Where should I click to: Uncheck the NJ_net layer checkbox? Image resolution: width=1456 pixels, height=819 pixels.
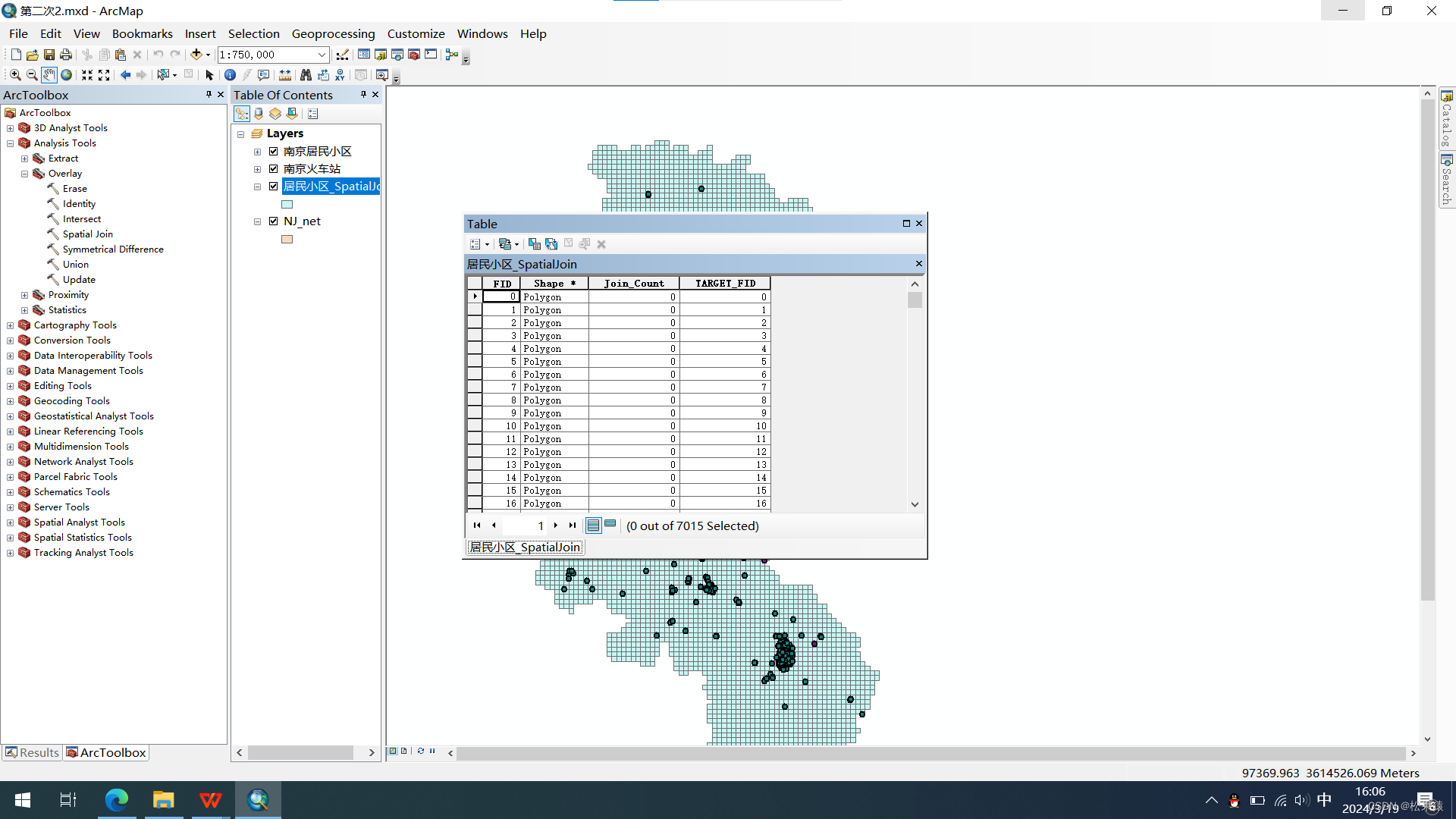[274, 221]
